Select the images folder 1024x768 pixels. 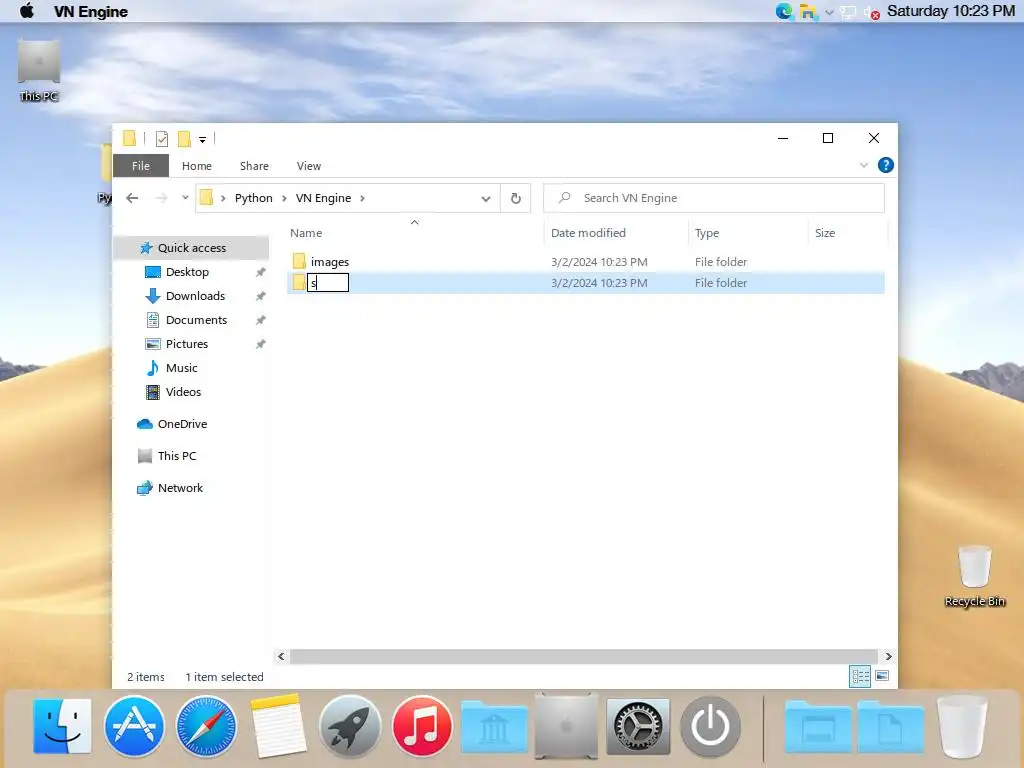click(x=330, y=262)
